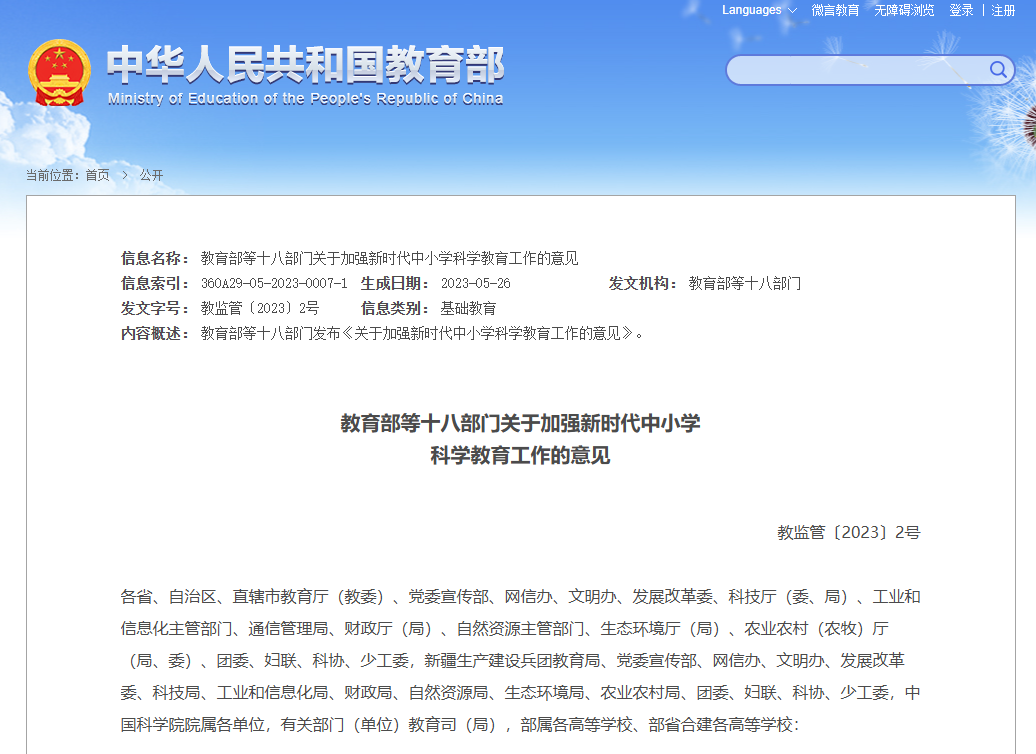
Task: Enable 无障碍浏览 accessible browsing mode
Action: coord(903,10)
